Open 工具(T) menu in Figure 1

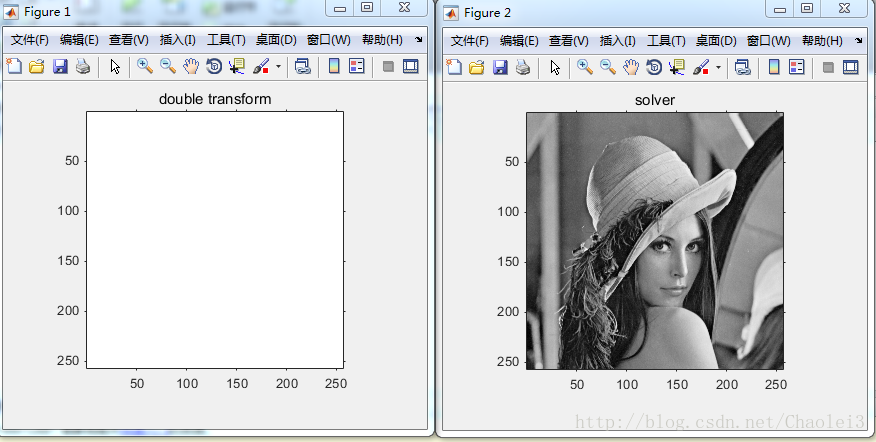coord(226,40)
